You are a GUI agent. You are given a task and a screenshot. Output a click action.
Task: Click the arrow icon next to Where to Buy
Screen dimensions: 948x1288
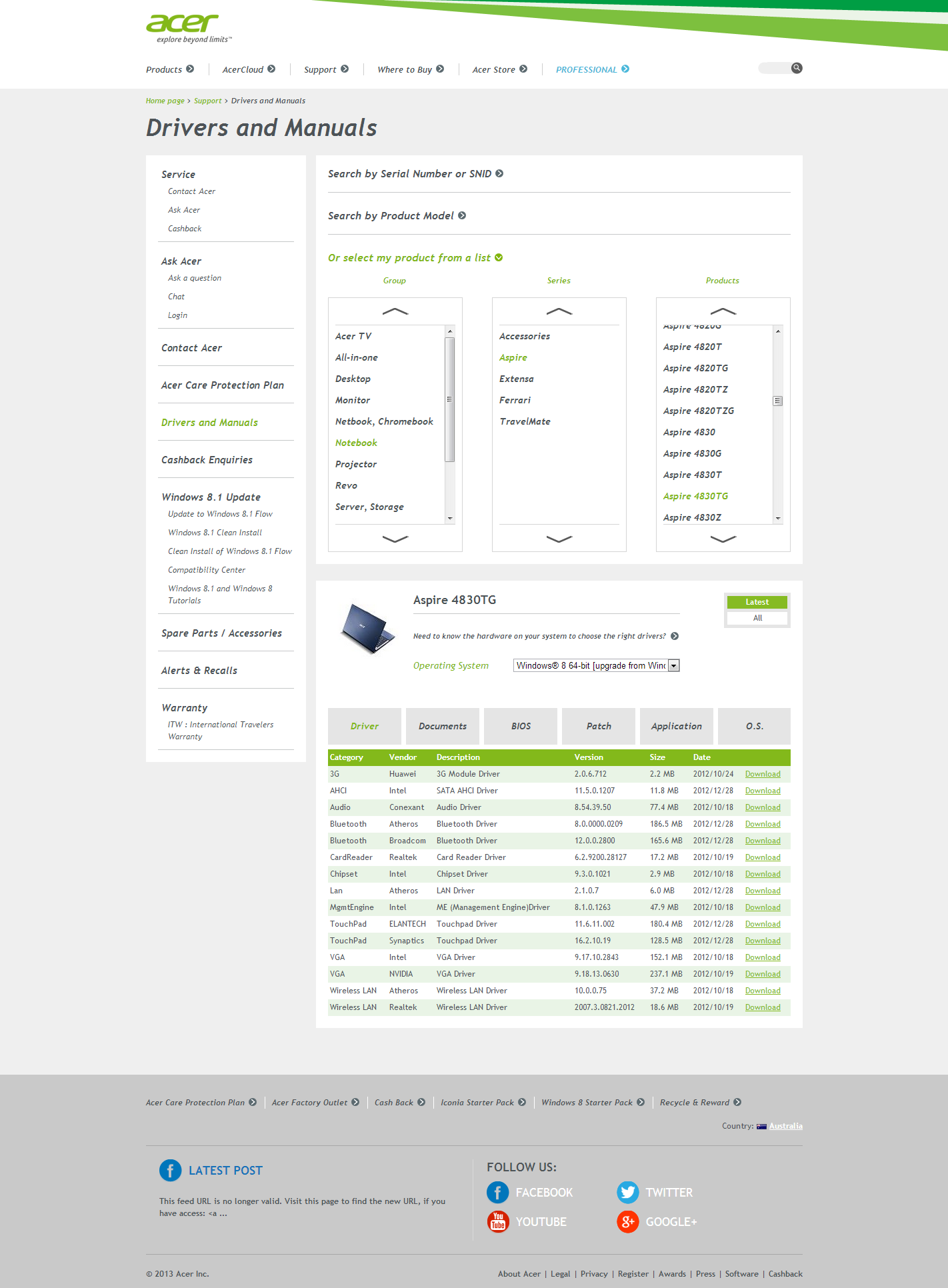click(440, 69)
